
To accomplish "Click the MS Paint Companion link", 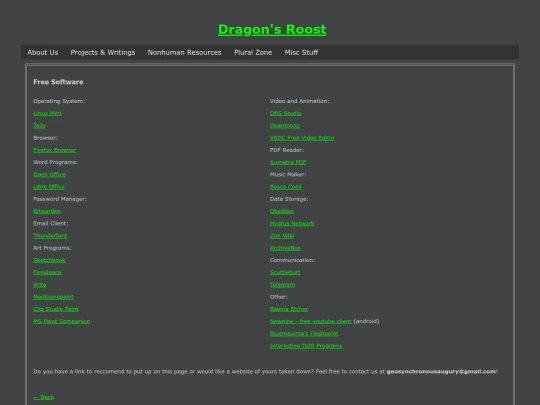I will pyautogui.click(x=62, y=321).
